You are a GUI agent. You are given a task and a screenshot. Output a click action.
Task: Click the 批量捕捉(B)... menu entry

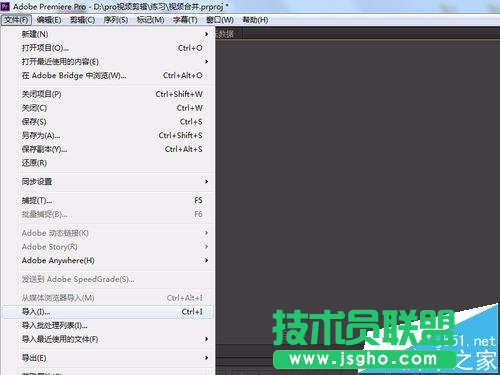107,214
